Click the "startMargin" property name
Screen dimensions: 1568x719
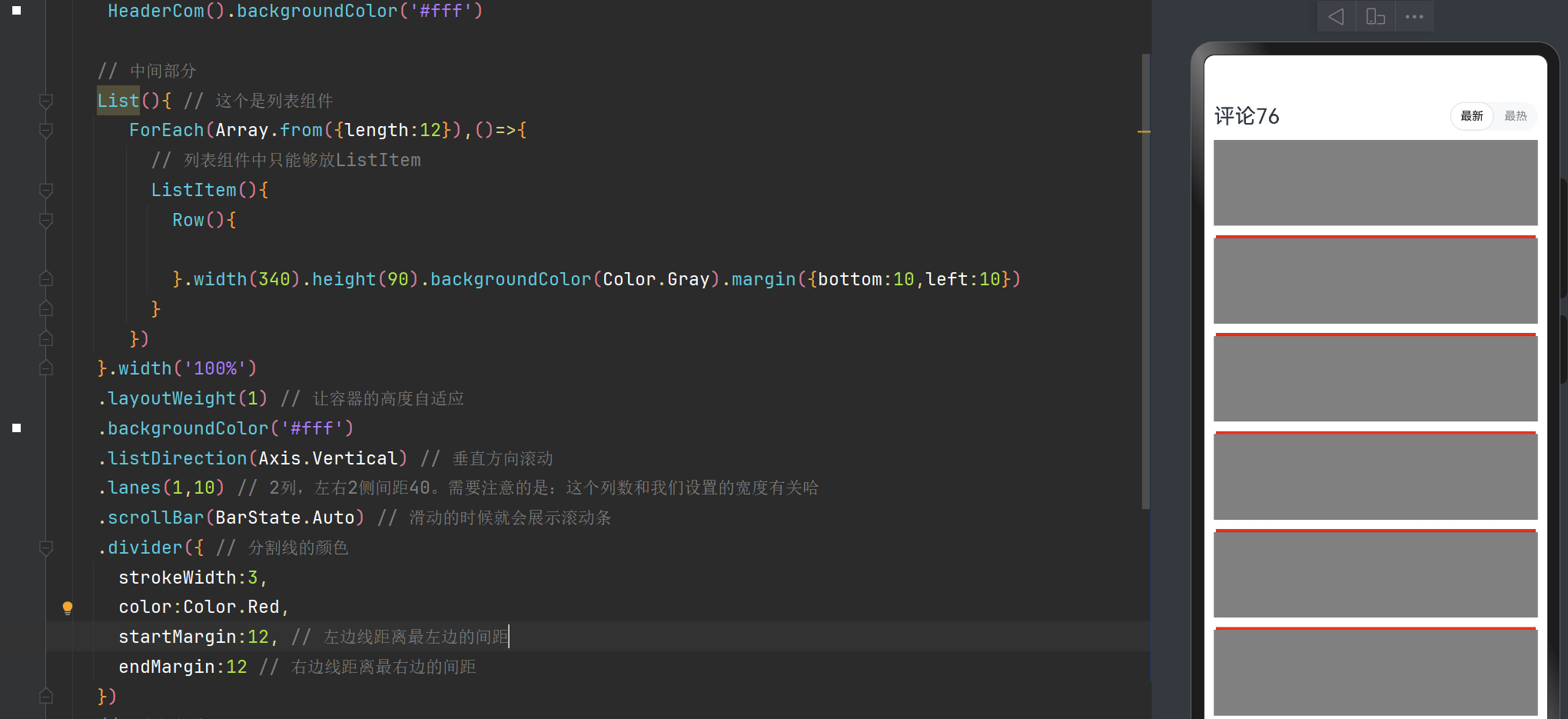(x=178, y=637)
